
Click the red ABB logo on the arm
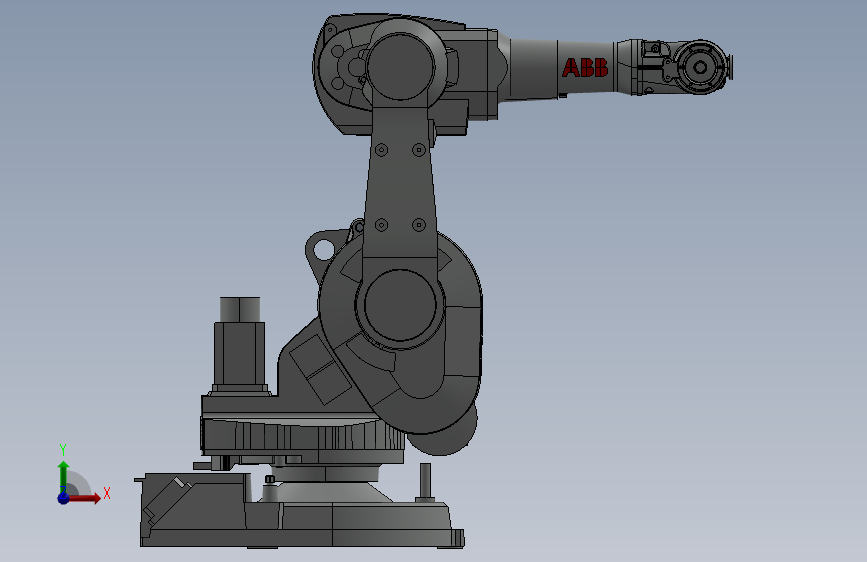(585, 67)
